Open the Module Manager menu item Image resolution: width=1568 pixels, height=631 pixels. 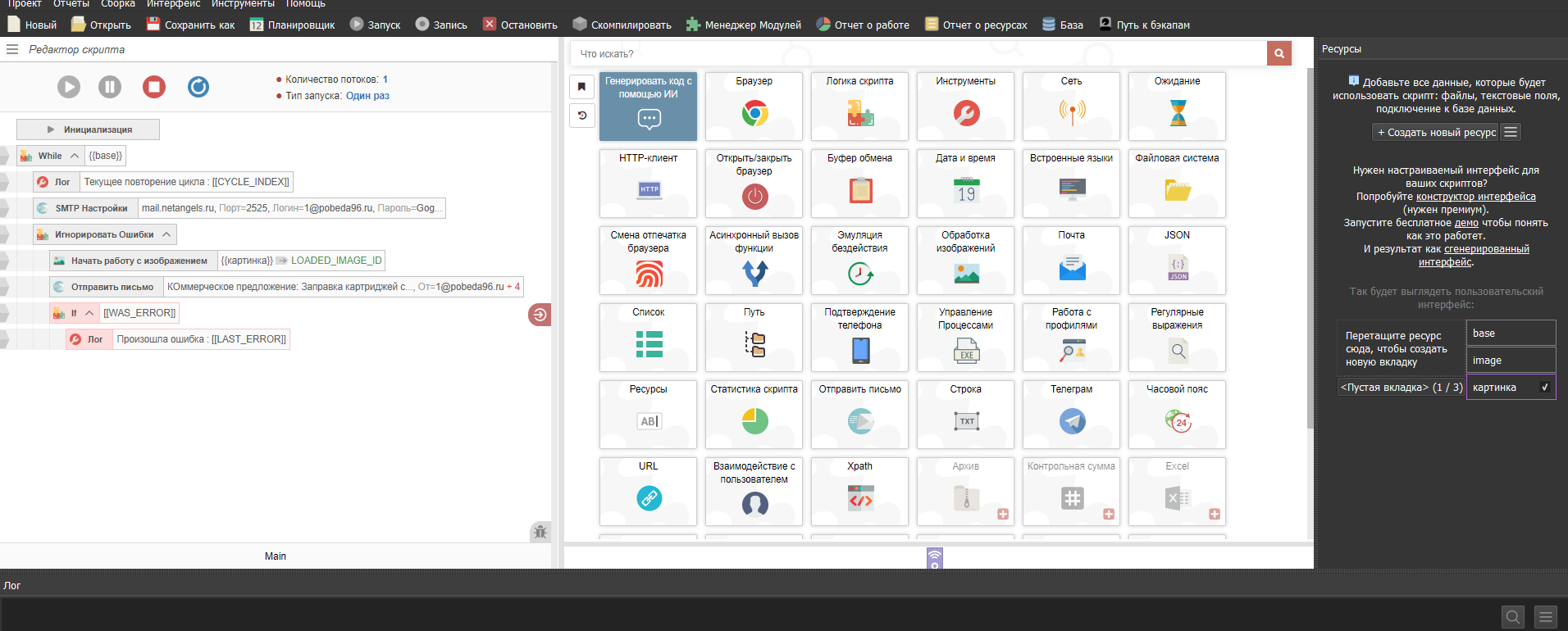744,25
